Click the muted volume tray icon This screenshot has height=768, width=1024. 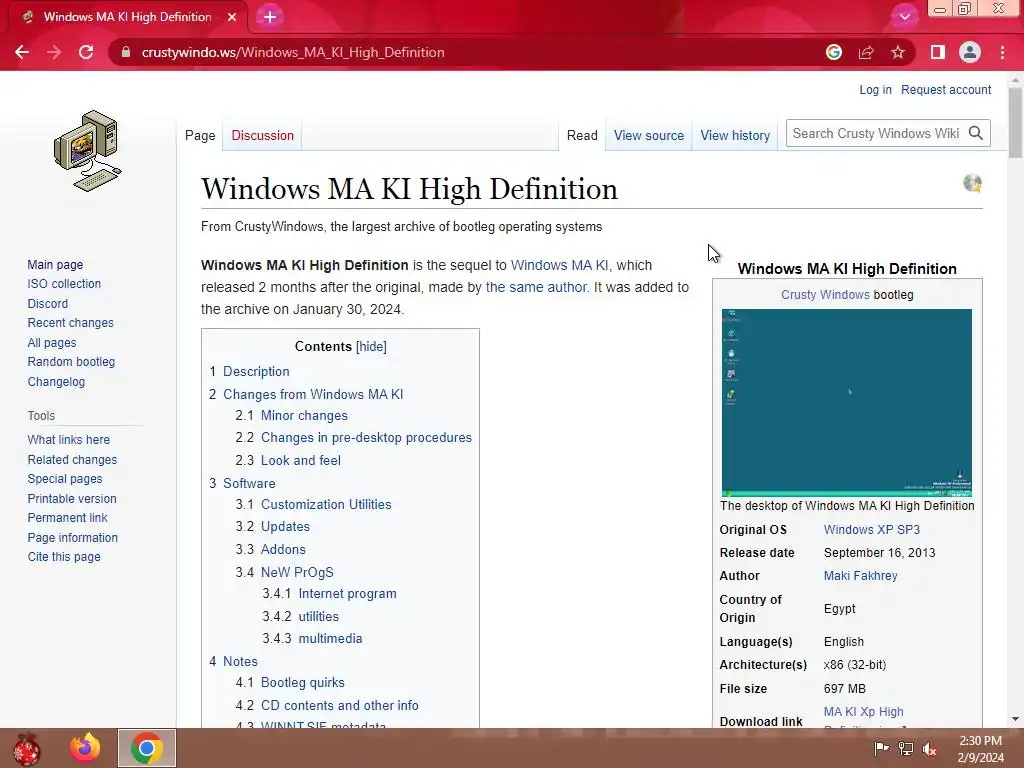(930, 748)
